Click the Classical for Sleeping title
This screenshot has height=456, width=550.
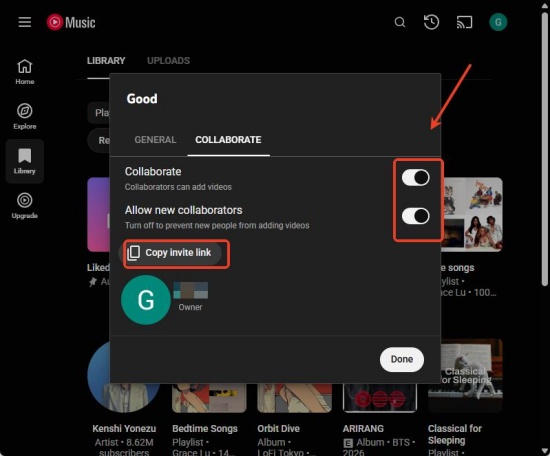(x=455, y=434)
